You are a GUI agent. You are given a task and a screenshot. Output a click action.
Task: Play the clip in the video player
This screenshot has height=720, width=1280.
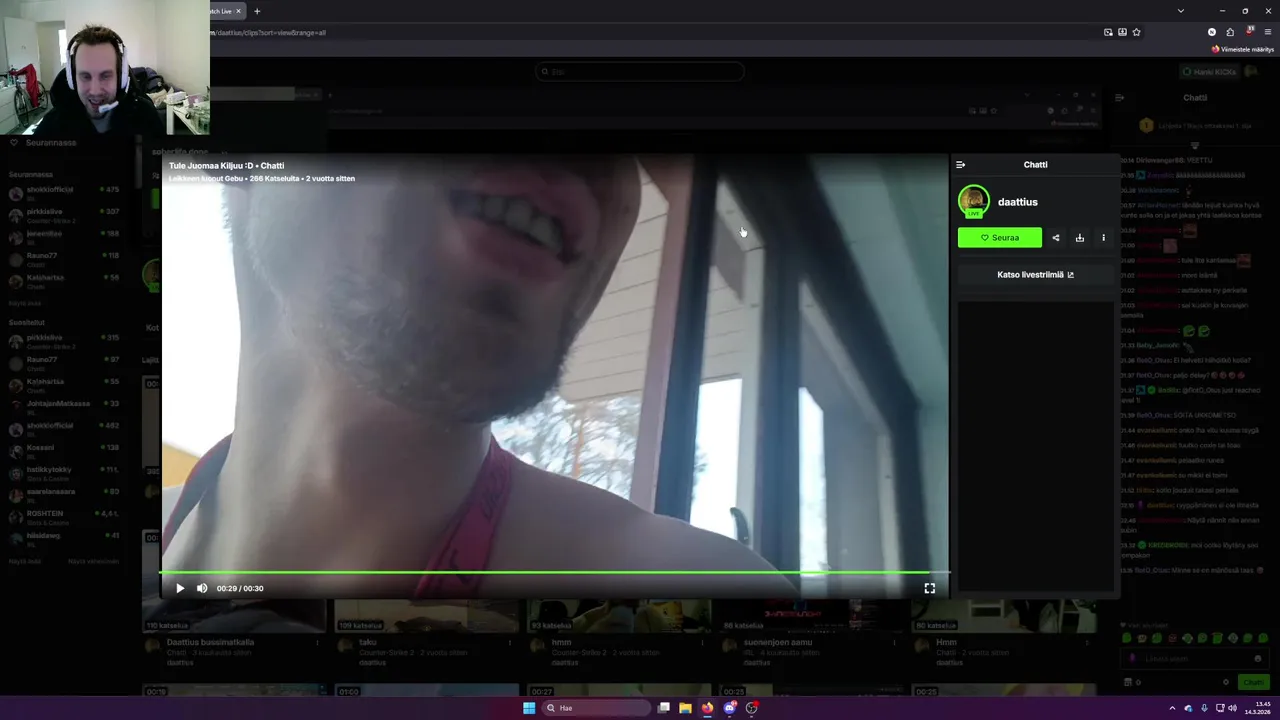180,588
